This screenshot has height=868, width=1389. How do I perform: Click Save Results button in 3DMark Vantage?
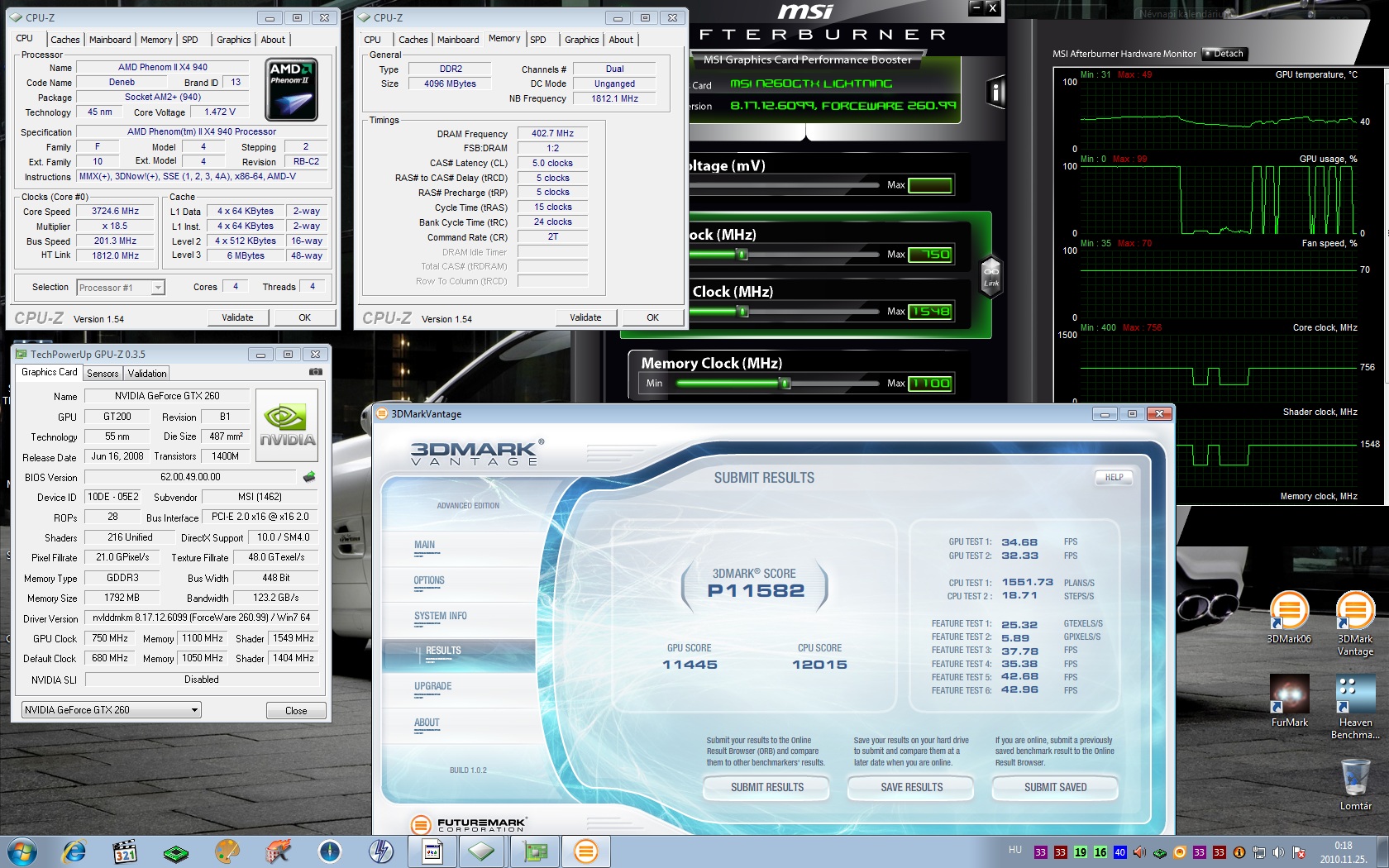[x=911, y=788]
